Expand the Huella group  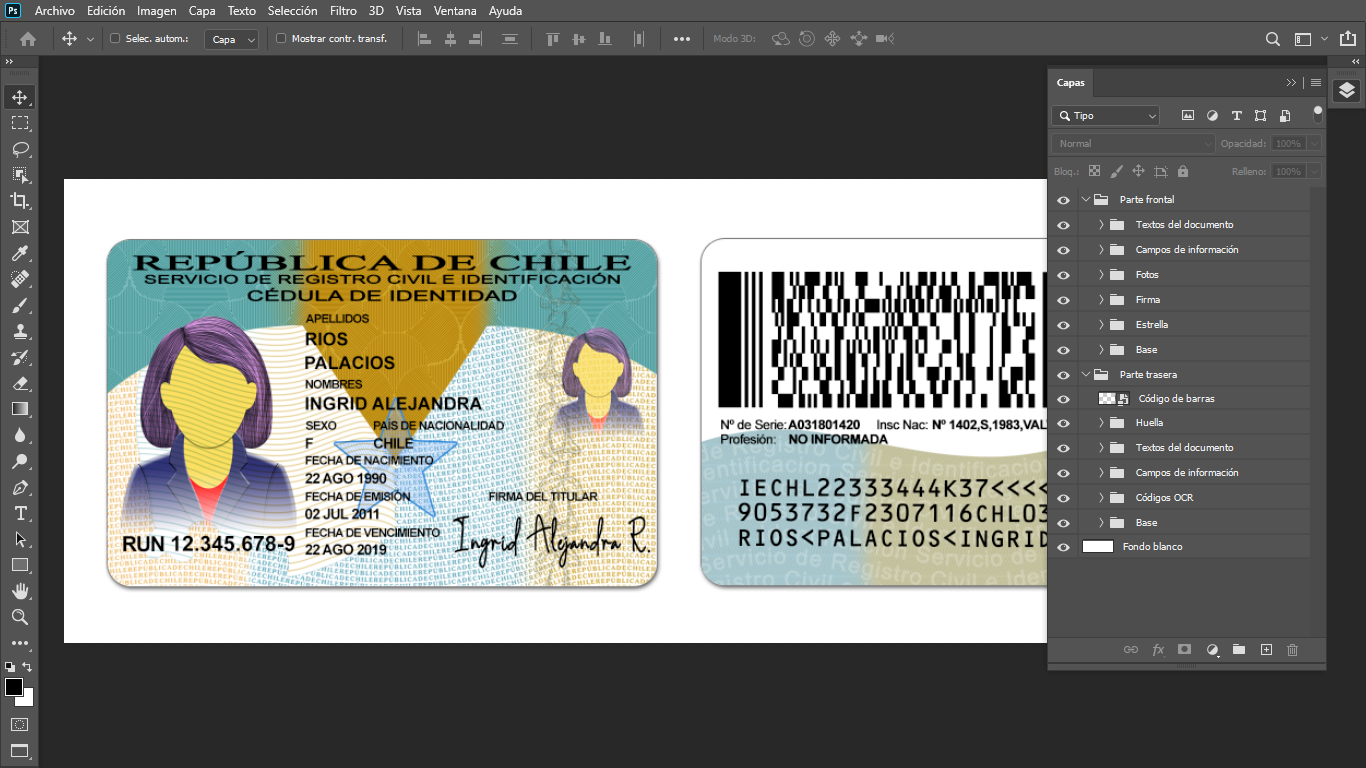pyautogui.click(x=1101, y=423)
